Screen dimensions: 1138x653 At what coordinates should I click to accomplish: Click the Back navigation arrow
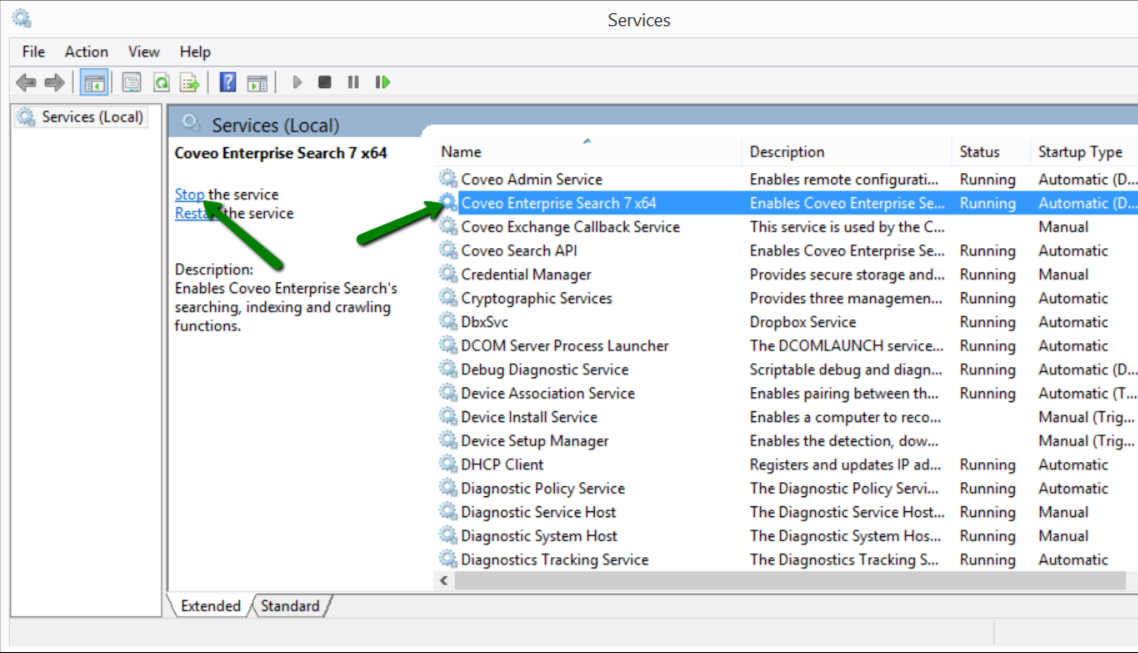pos(25,81)
